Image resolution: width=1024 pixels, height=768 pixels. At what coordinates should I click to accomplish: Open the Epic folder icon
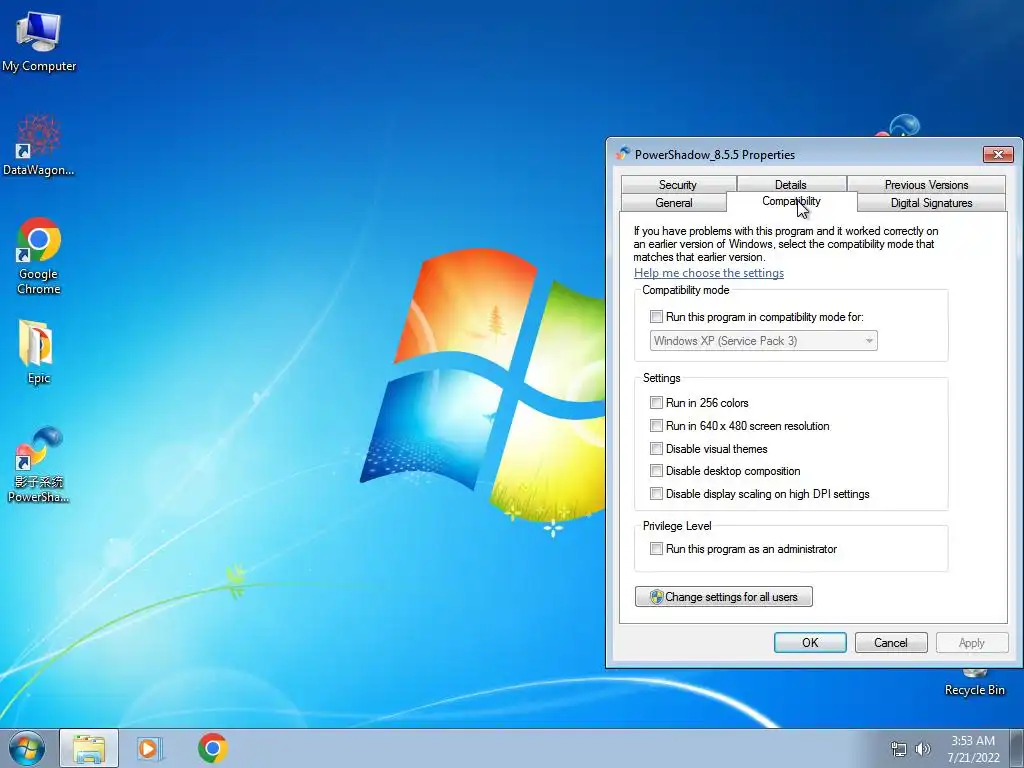[x=37, y=351]
